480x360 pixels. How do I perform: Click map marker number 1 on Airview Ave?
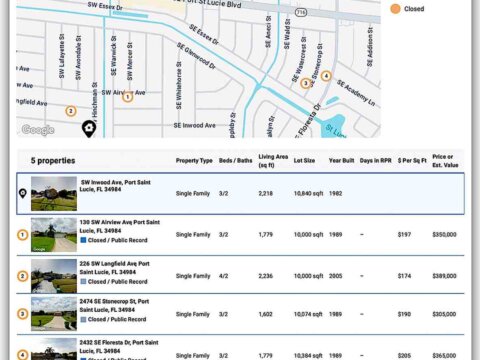[x=127, y=97]
